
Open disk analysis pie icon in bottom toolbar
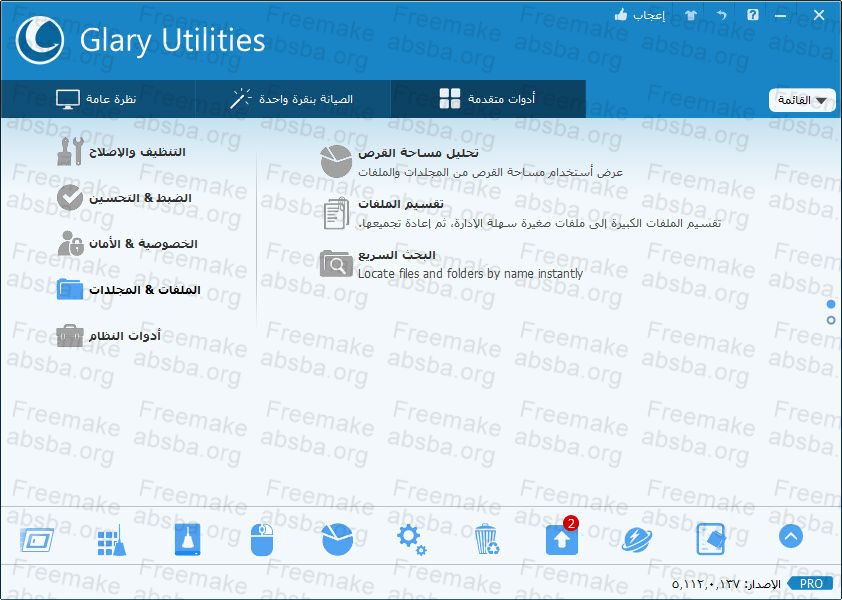pyautogui.click(x=337, y=539)
